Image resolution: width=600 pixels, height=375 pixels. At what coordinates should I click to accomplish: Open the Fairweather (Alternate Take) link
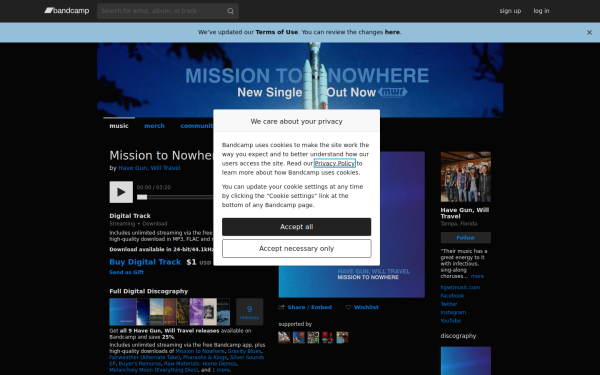point(145,357)
